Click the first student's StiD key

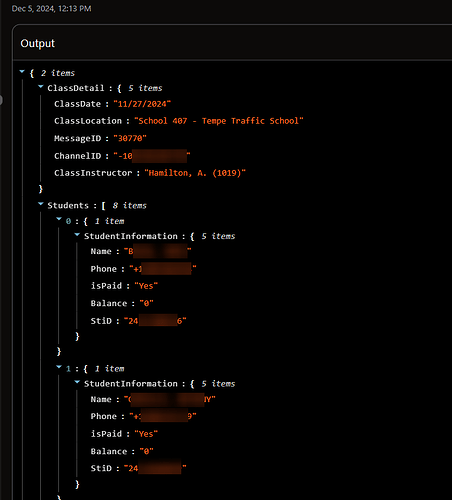(101, 321)
